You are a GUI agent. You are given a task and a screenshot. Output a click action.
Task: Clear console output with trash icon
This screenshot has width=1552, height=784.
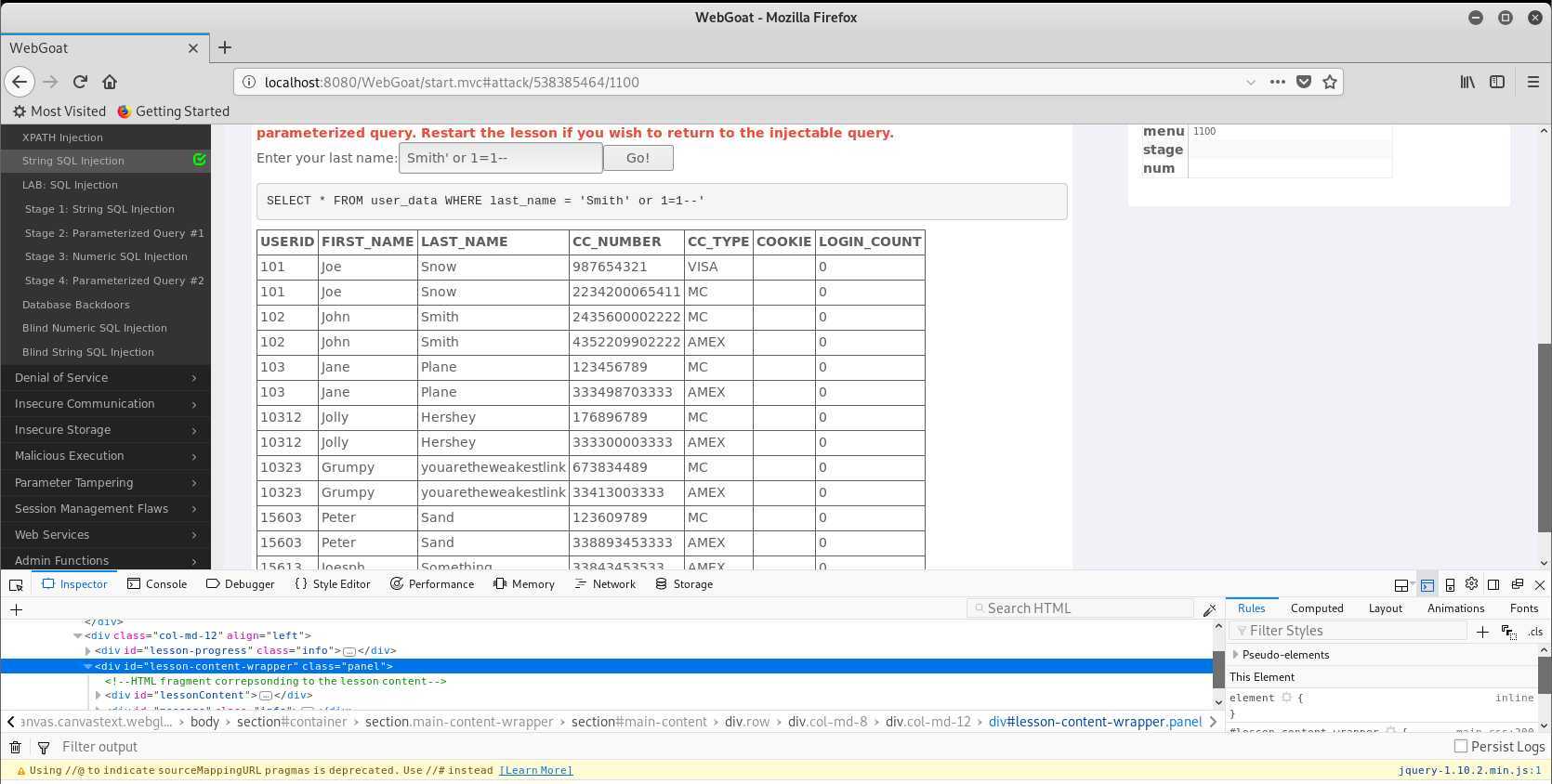[x=16, y=747]
